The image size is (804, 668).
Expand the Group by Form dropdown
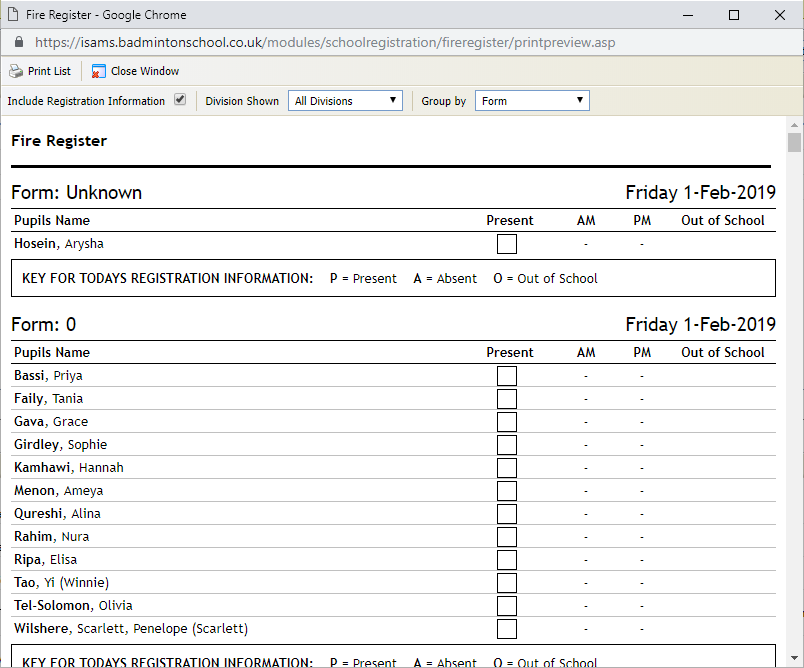[x=531, y=101]
